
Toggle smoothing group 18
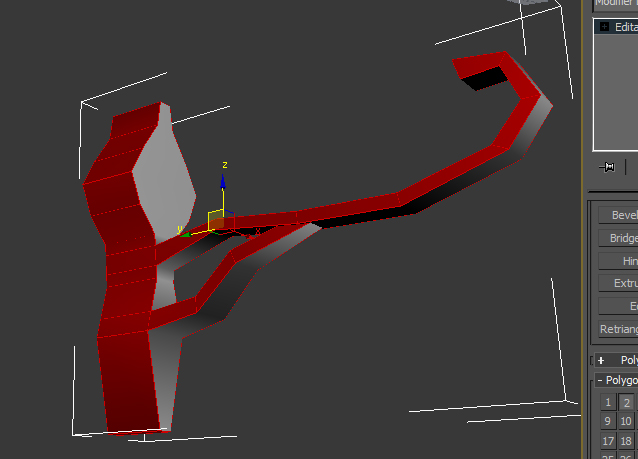626,441
